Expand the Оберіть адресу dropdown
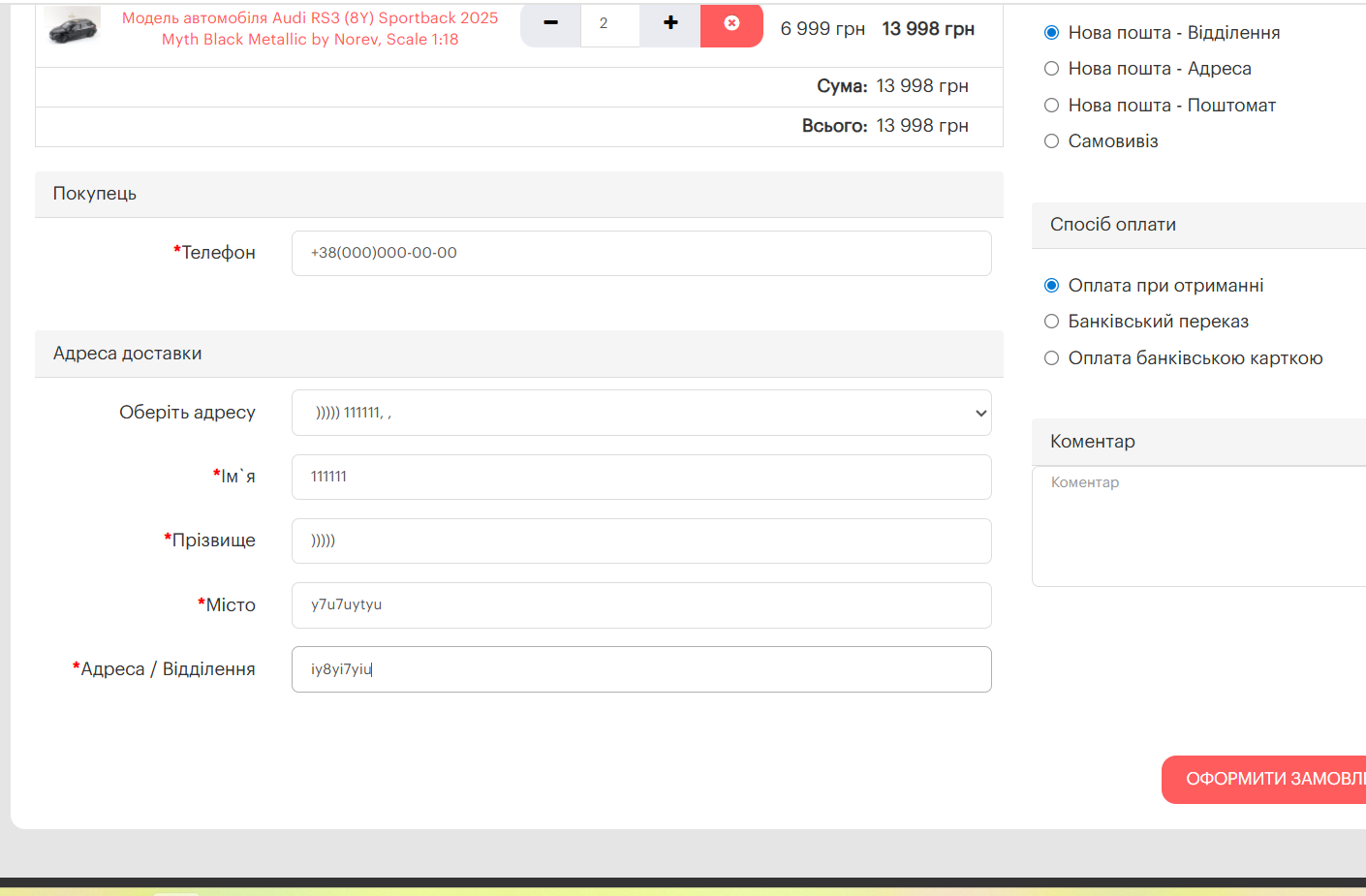The width and height of the screenshot is (1366, 896). (641, 413)
